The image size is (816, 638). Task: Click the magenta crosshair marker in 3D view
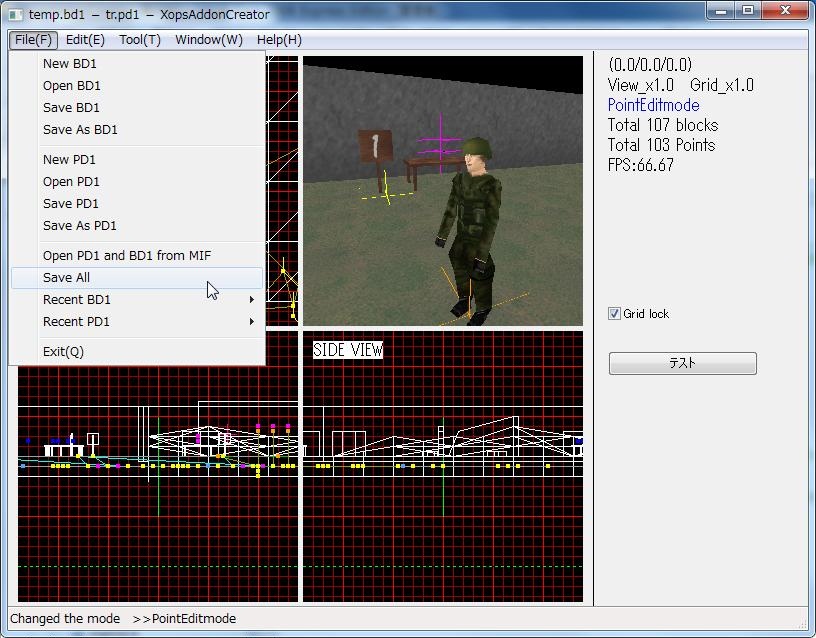[x=440, y=145]
